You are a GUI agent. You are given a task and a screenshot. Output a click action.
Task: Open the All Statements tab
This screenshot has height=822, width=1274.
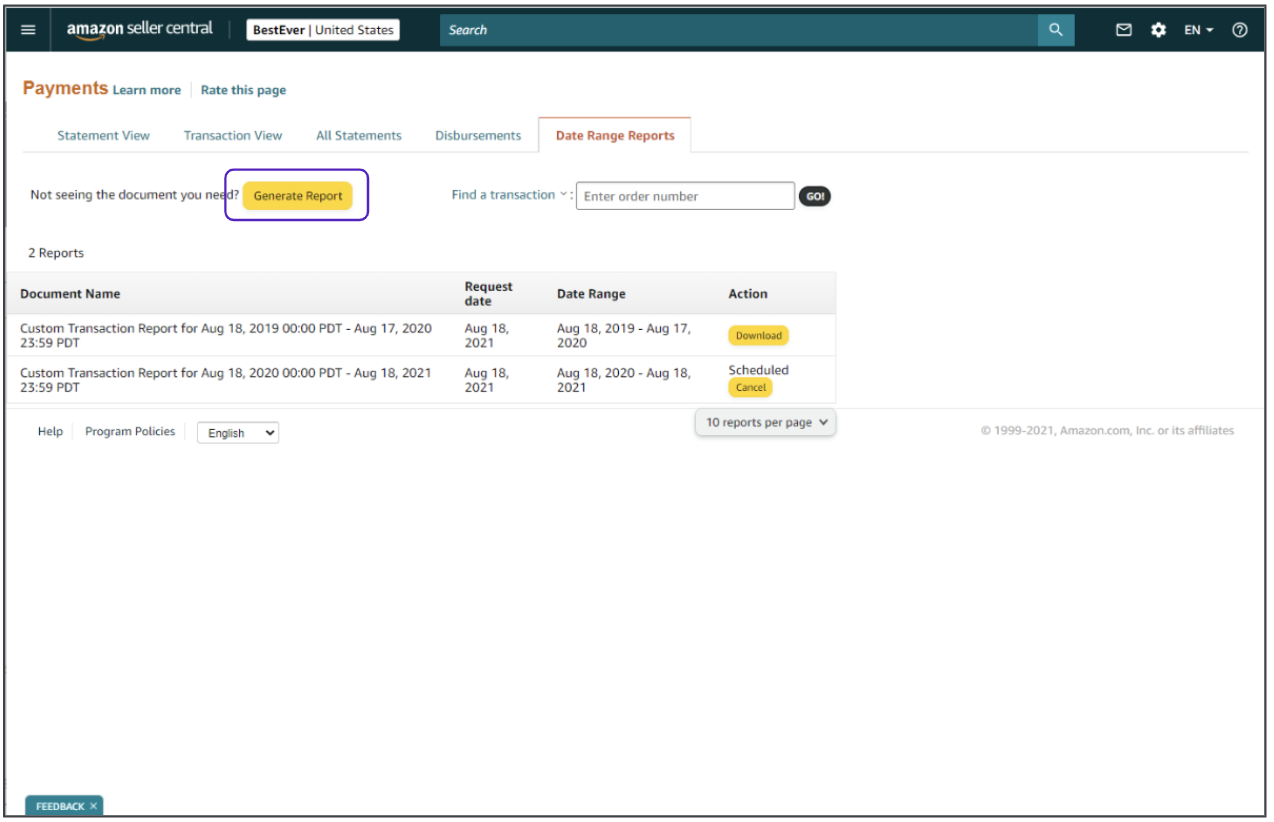[x=358, y=136]
